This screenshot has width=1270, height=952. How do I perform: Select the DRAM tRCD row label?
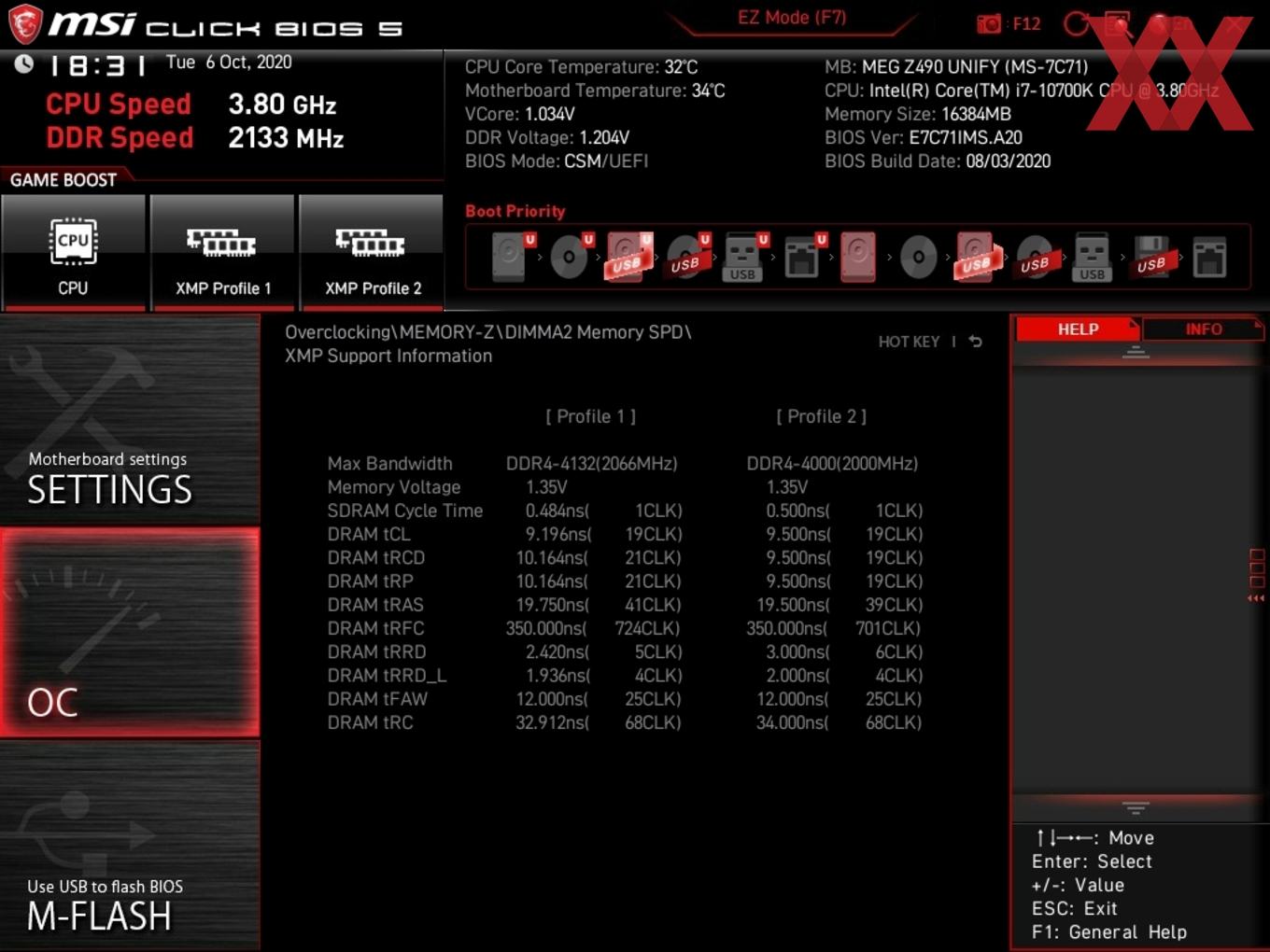(x=376, y=557)
